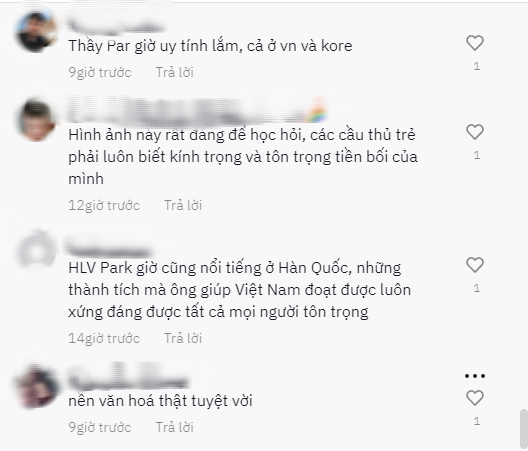
Task: Click Trả lời under the 12giờ trước comment
Action: (183, 205)
